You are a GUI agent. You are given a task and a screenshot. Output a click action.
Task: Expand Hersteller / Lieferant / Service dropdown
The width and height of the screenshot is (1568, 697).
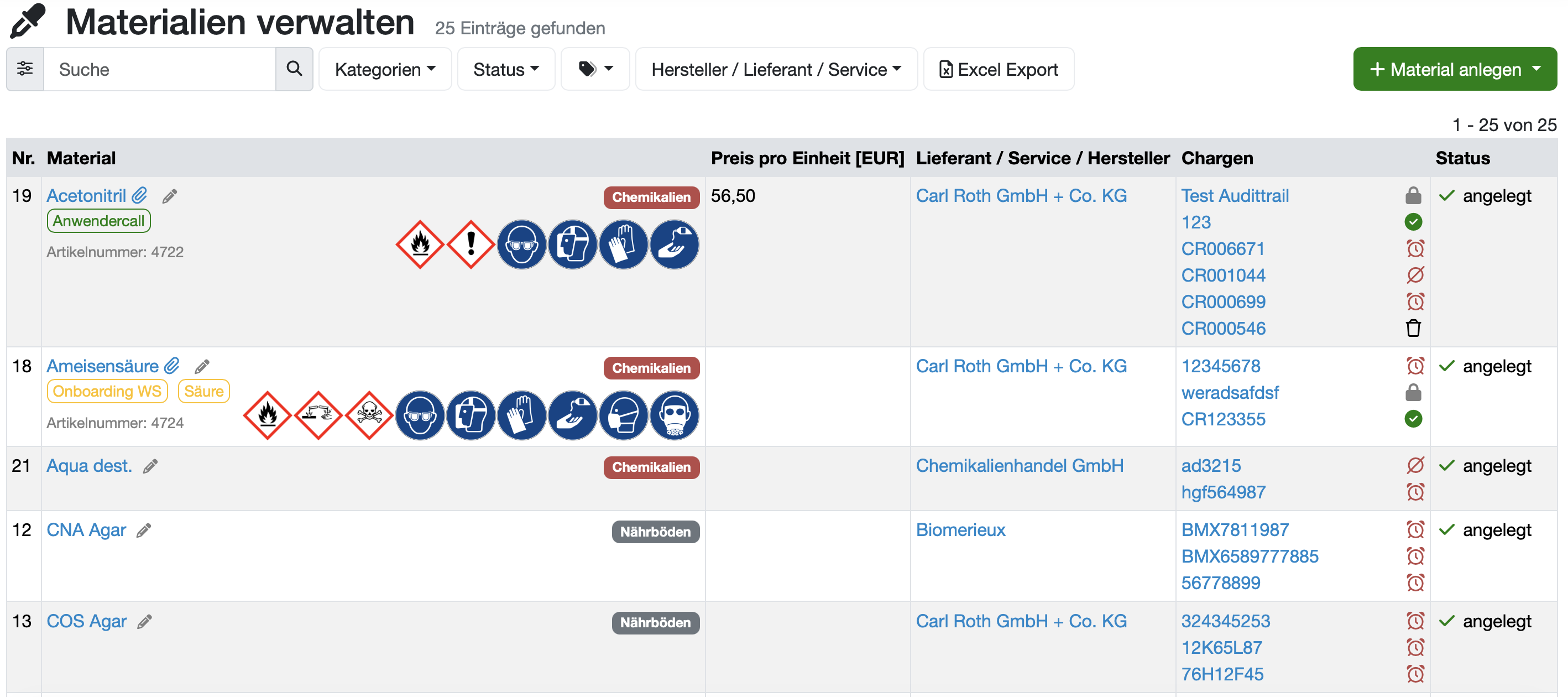click(x=776, y=69)
